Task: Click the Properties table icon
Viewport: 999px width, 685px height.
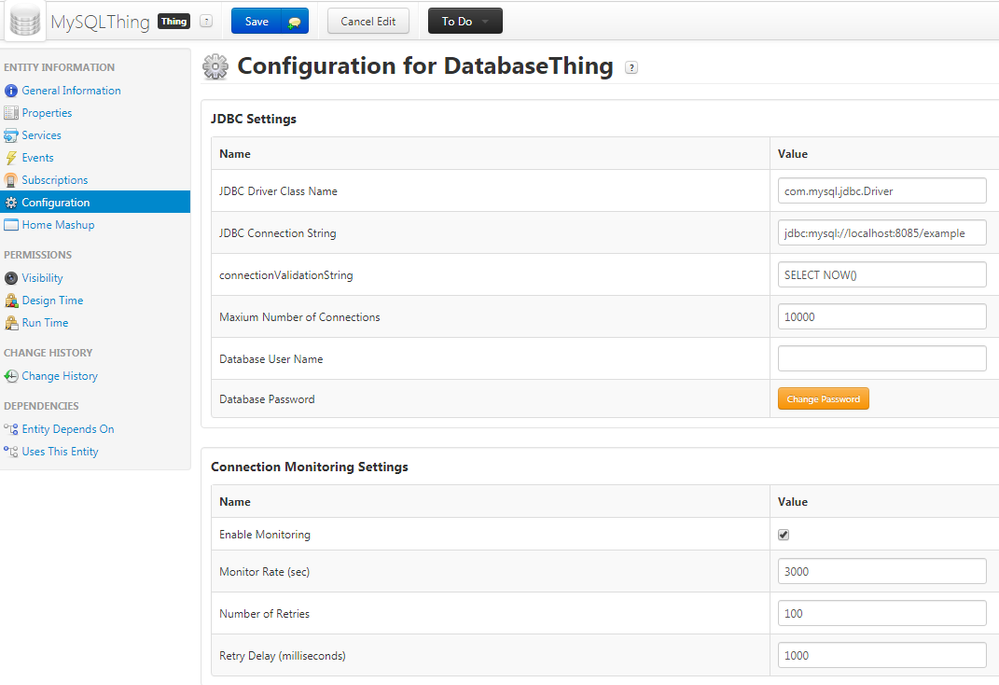Action: (11, 113)
